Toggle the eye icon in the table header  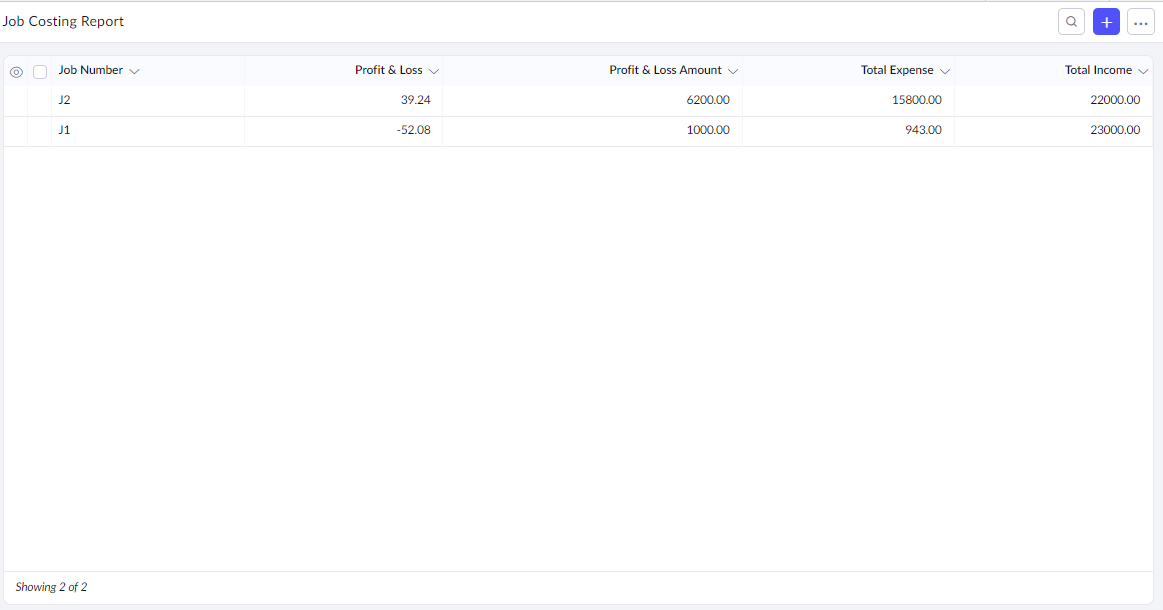point(16,72)
